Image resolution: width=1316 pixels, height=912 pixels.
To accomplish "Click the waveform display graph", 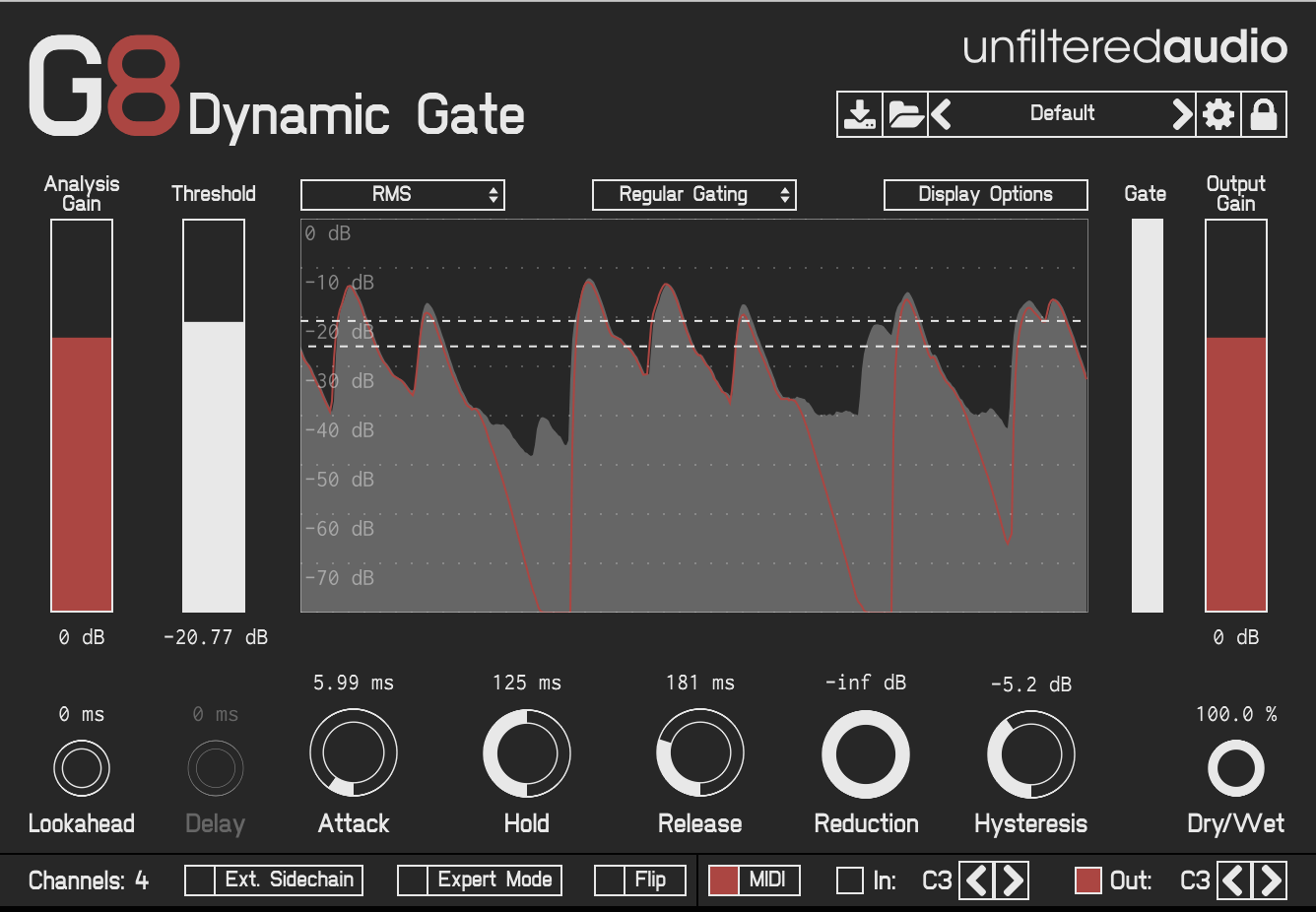I will (694, 416).
